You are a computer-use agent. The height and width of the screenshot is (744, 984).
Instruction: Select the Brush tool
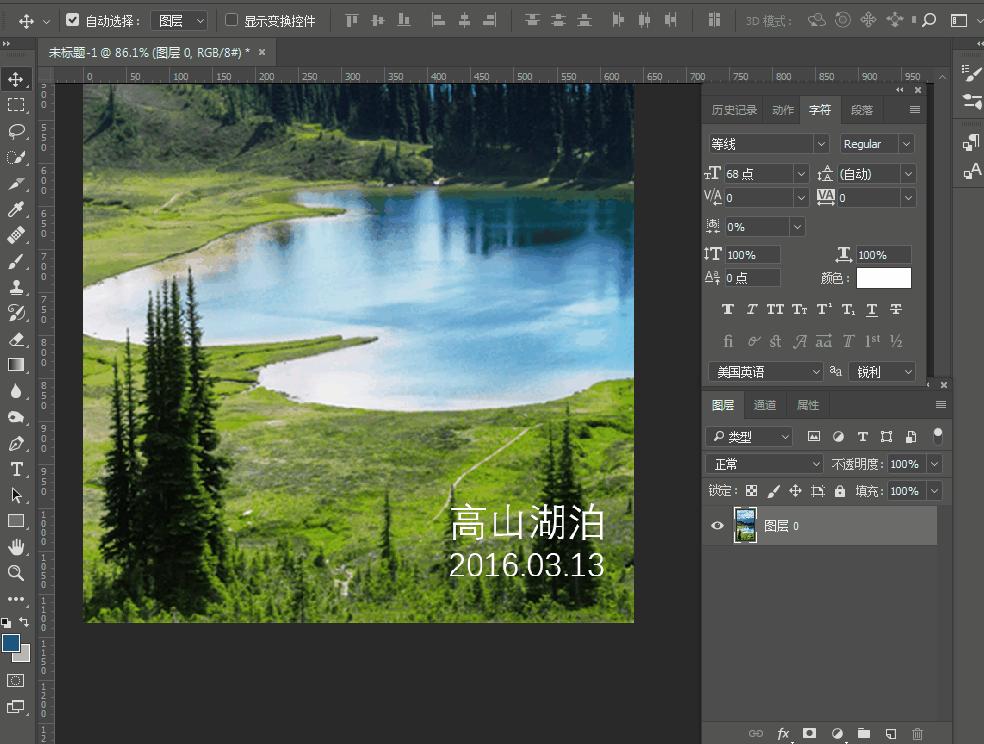point(16,261)
